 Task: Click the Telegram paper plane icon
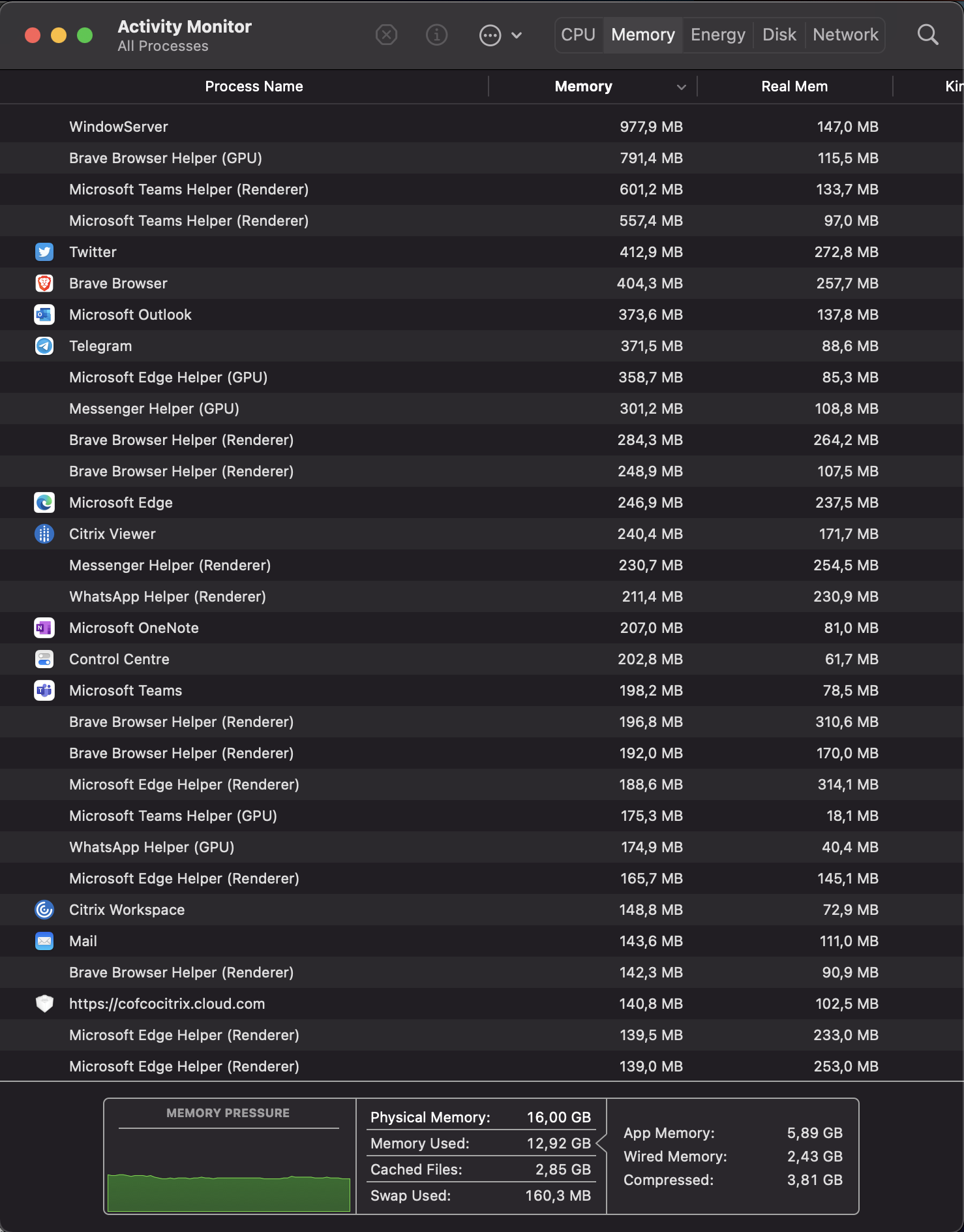44,346
